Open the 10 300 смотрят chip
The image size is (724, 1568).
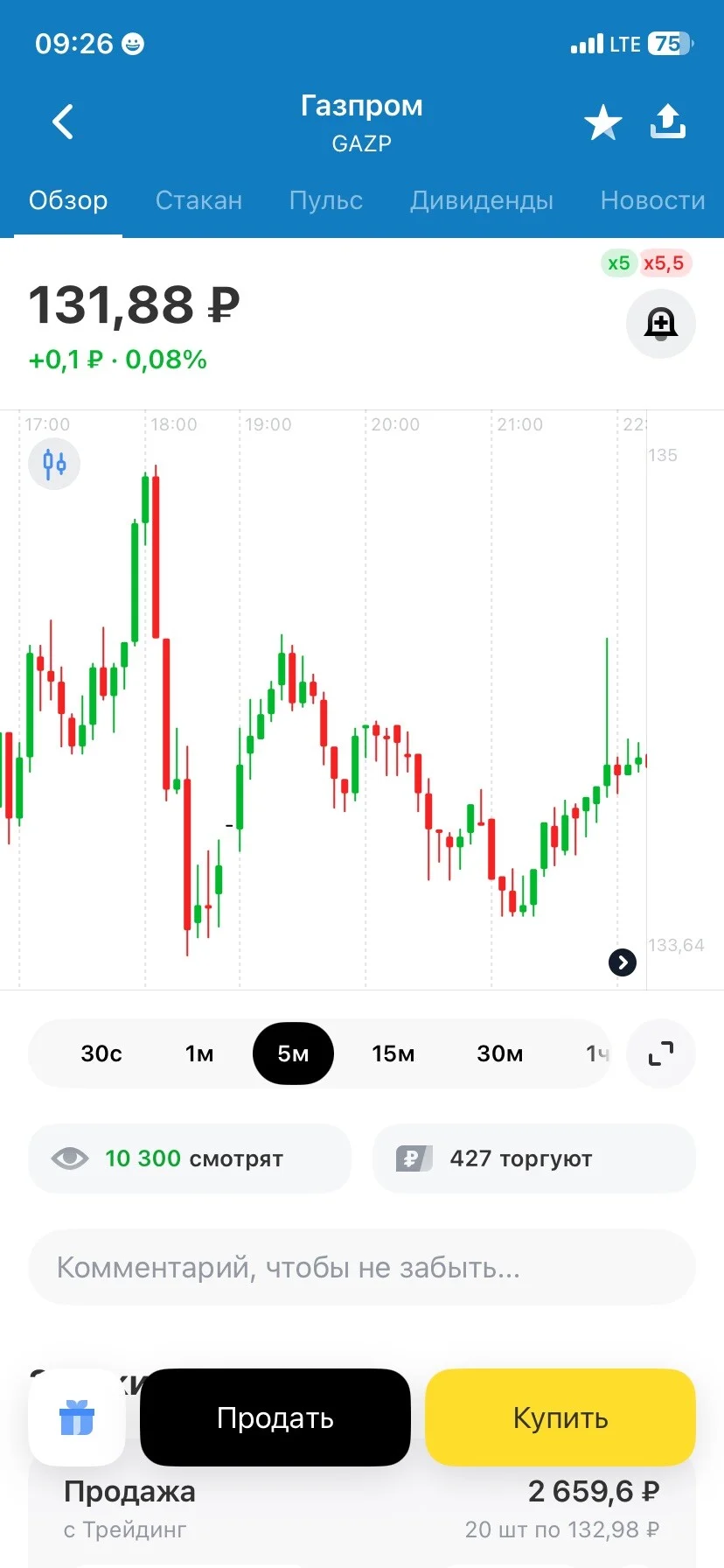click(190, 1158)
